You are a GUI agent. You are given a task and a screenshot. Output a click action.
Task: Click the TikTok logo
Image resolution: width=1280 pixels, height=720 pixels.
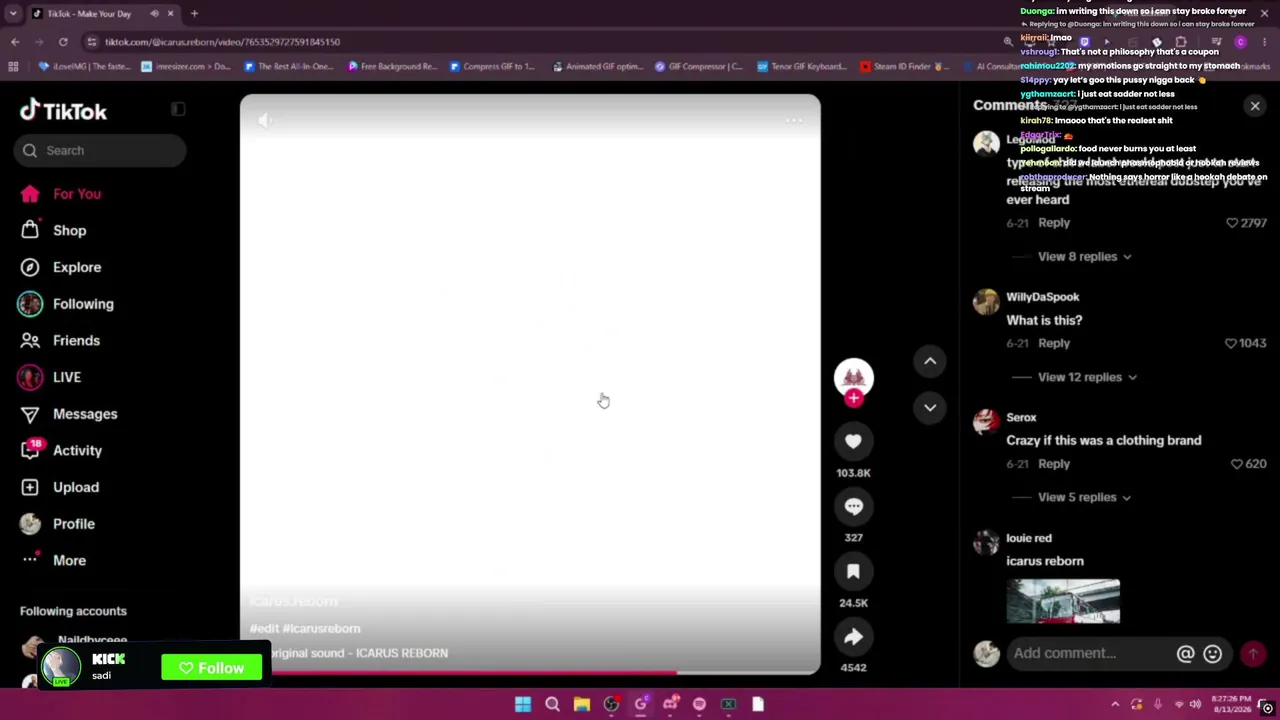63,111
